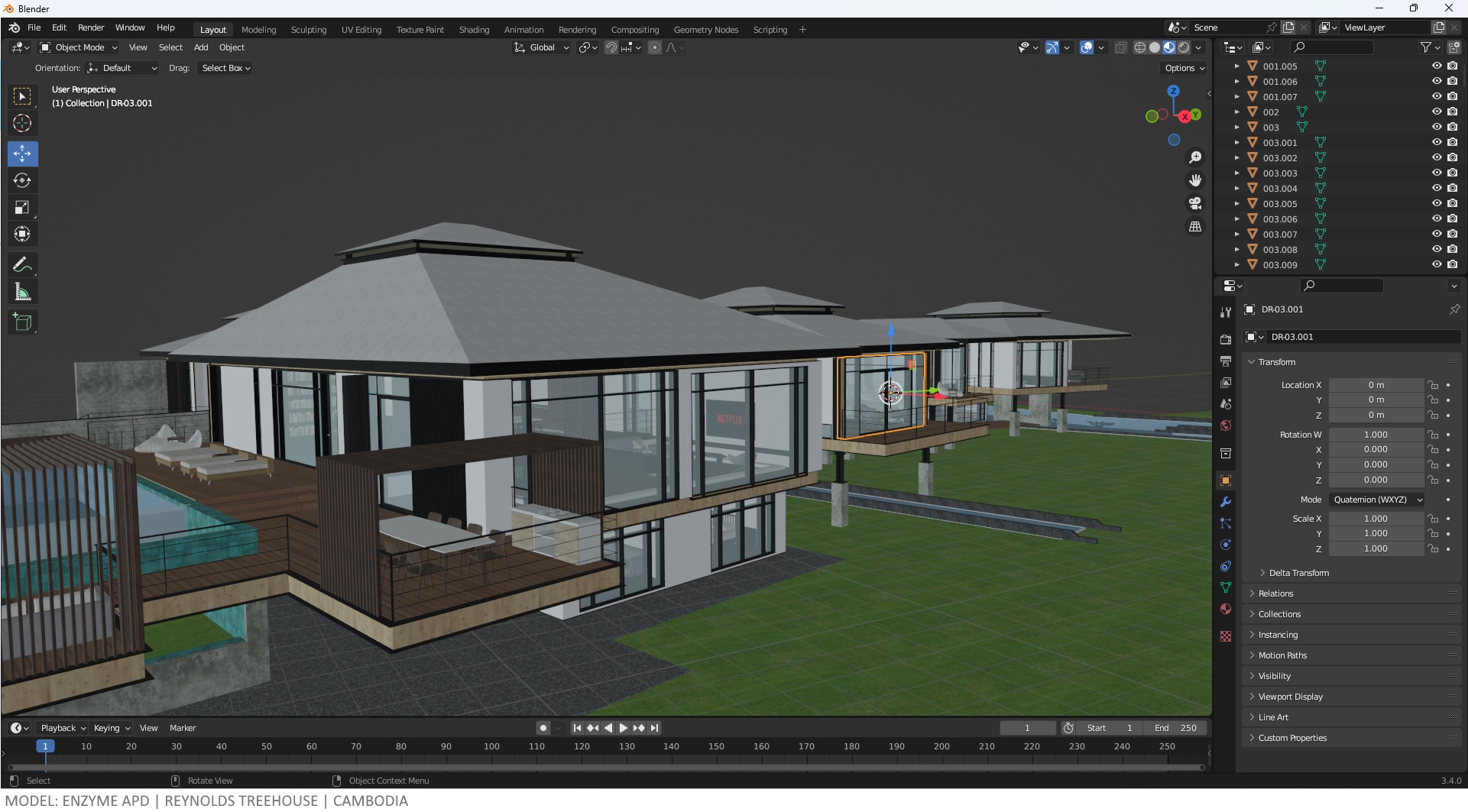1468x812 pixels.
Task: Toggle lock on Location X
Action: pyautogui.click(x=1434, y=386)
